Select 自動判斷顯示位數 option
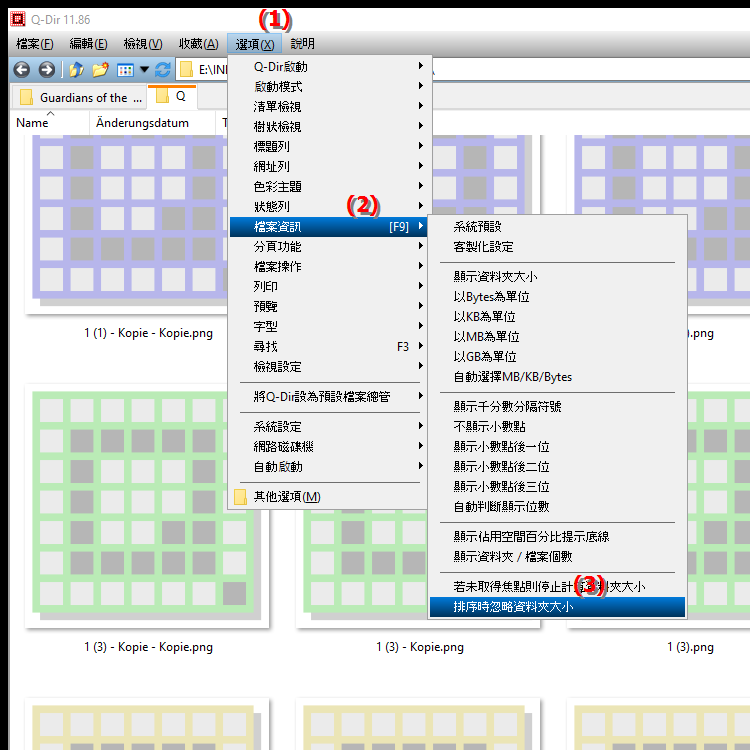Viewport: 750px width, 750px height. click(x=557, y=507)
